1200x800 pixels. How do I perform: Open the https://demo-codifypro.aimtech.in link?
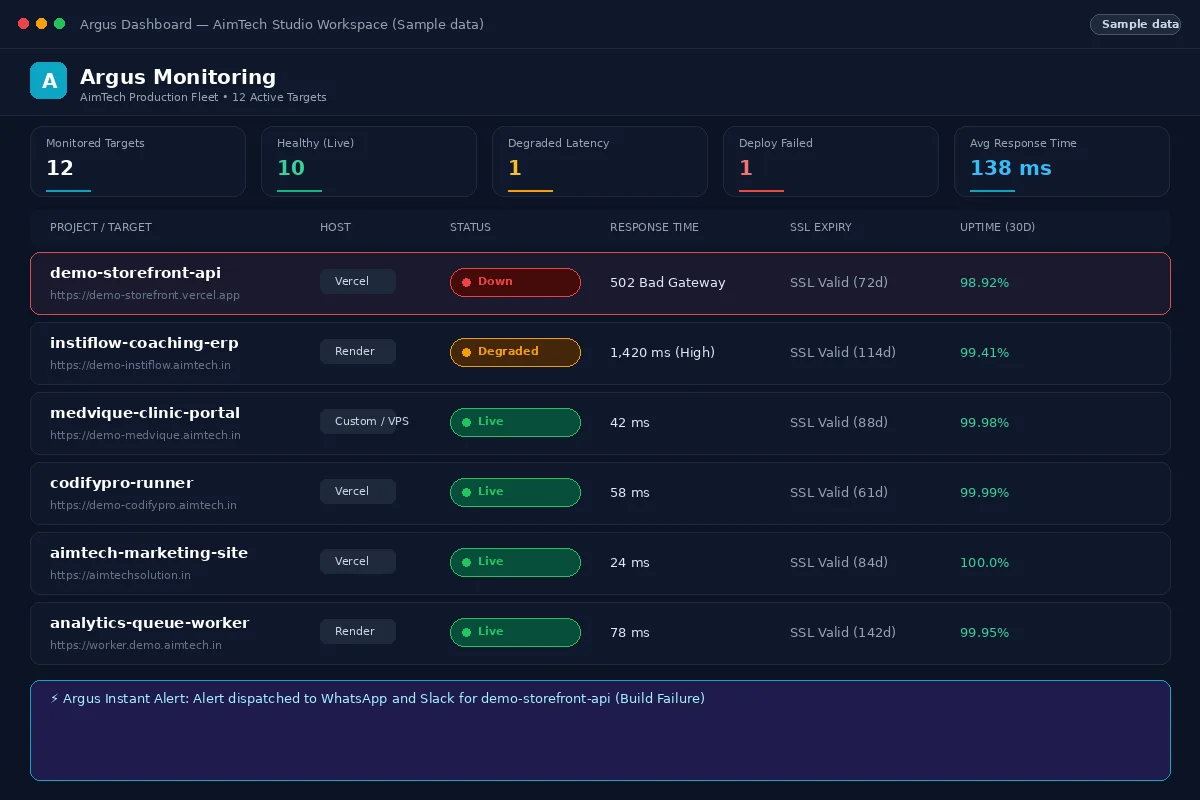pos(143,505)
